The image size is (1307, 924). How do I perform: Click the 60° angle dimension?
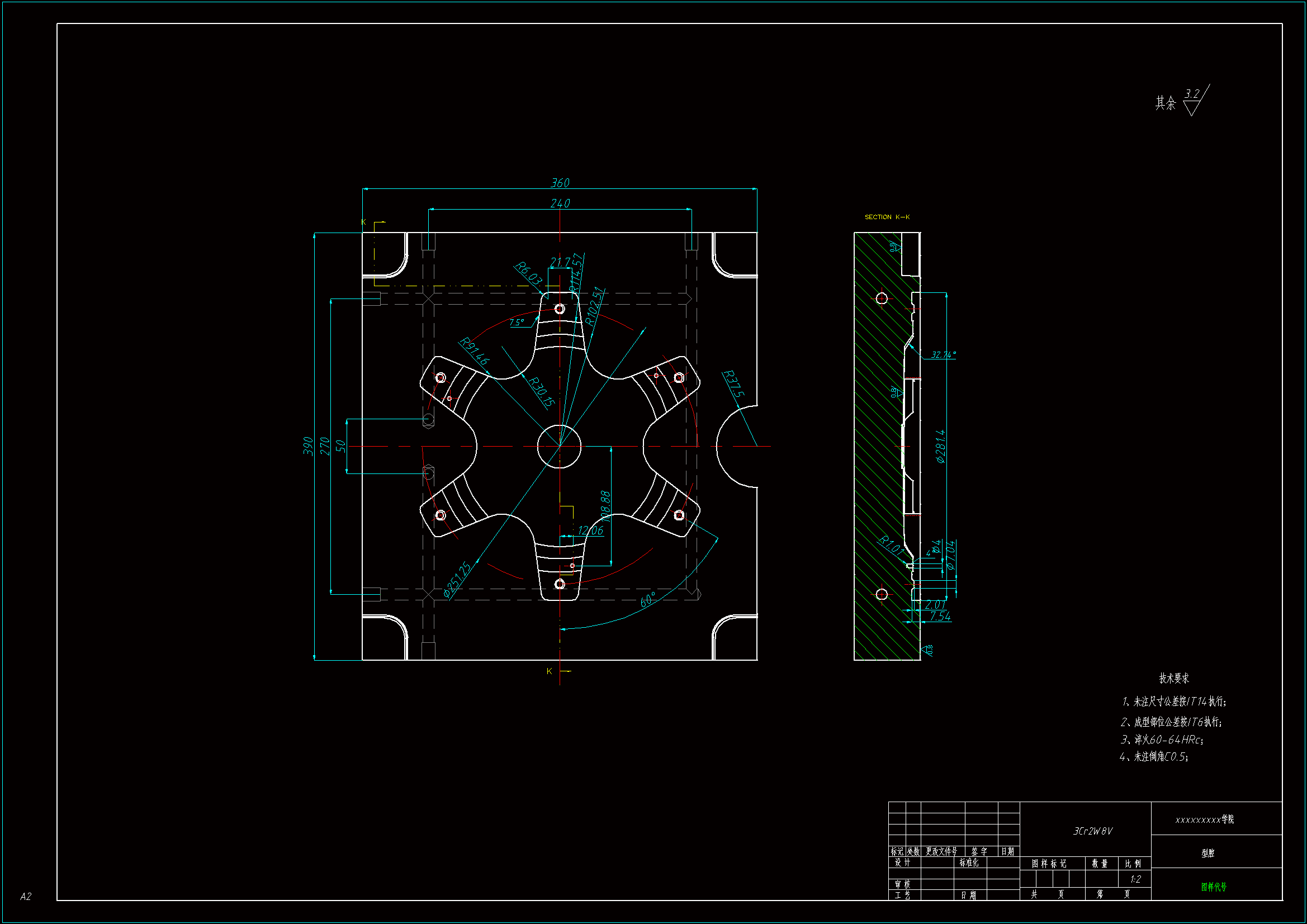[x=648, y=600]
